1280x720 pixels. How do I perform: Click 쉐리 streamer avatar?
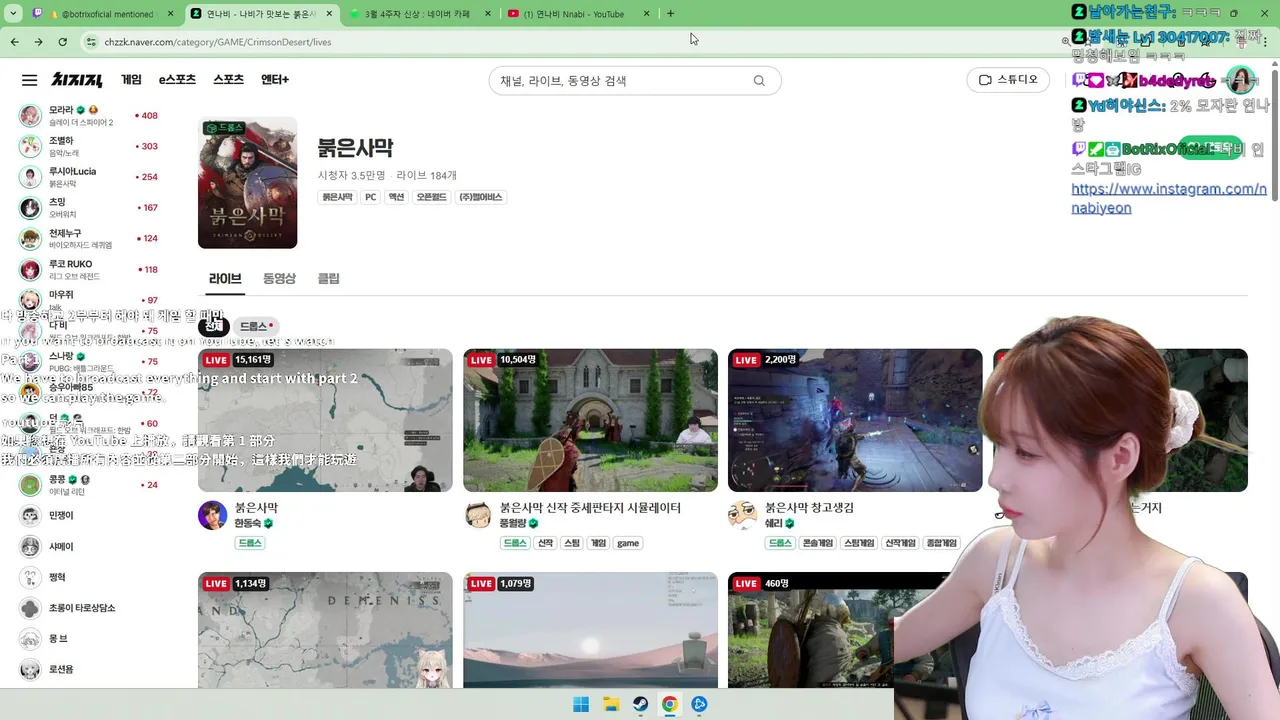[x=742, y=515]
